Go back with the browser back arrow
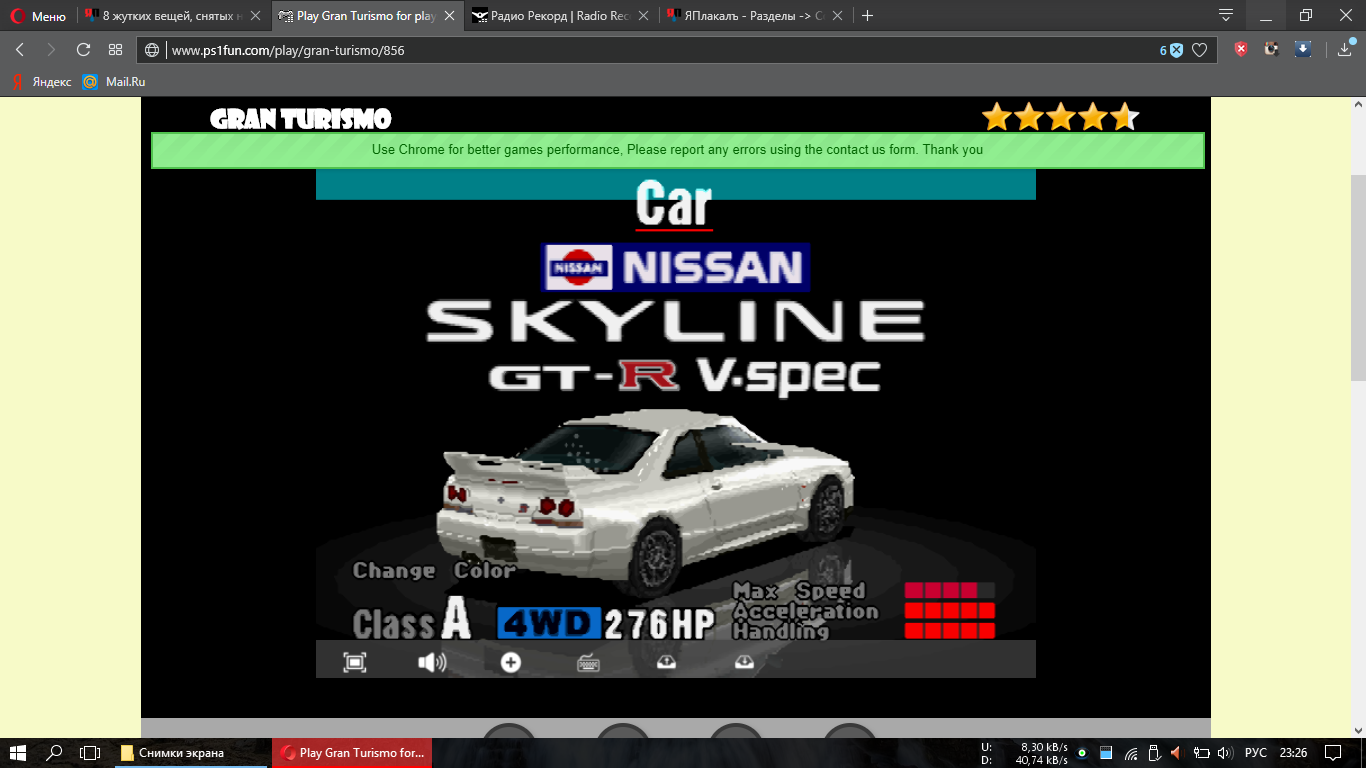 (20, 50)
